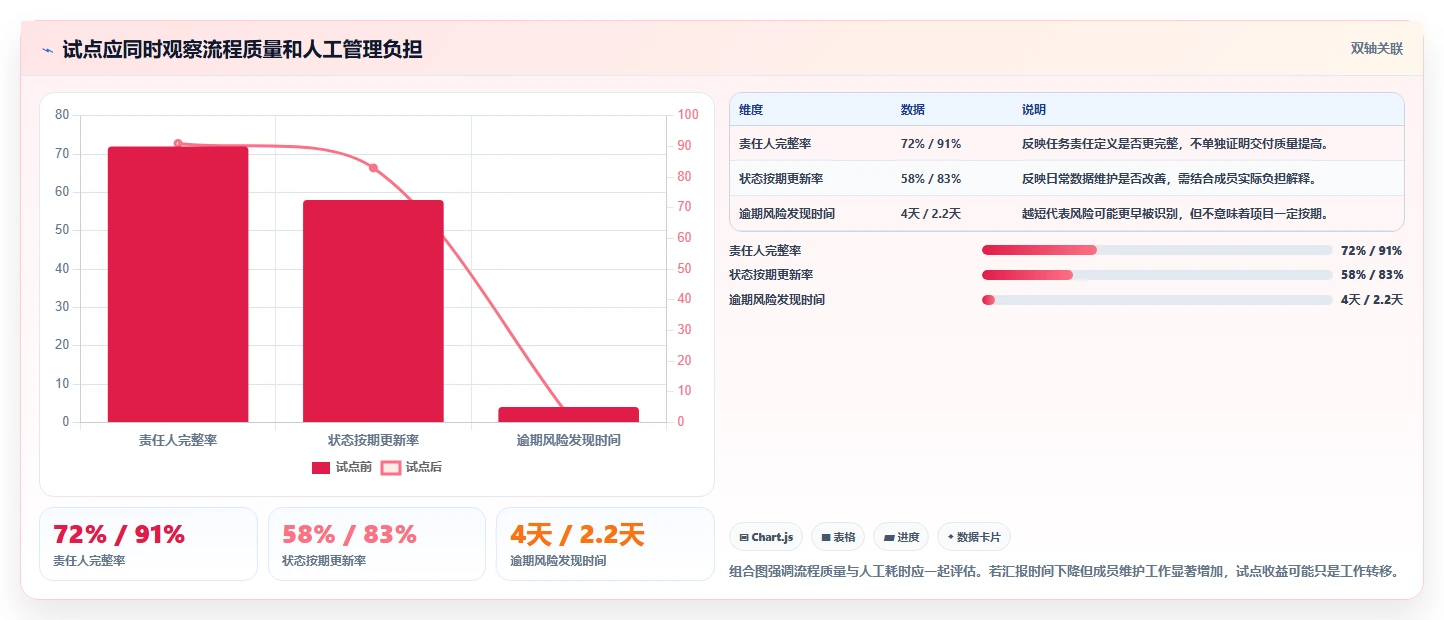Open the 4天 / 2.2天 data card
This screenshot has height=620, width=1444.
point(605,544)
